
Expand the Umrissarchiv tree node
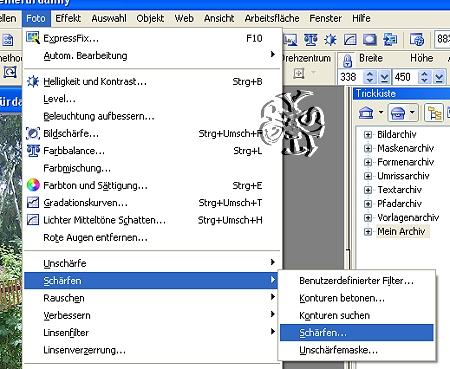point(368,176)
